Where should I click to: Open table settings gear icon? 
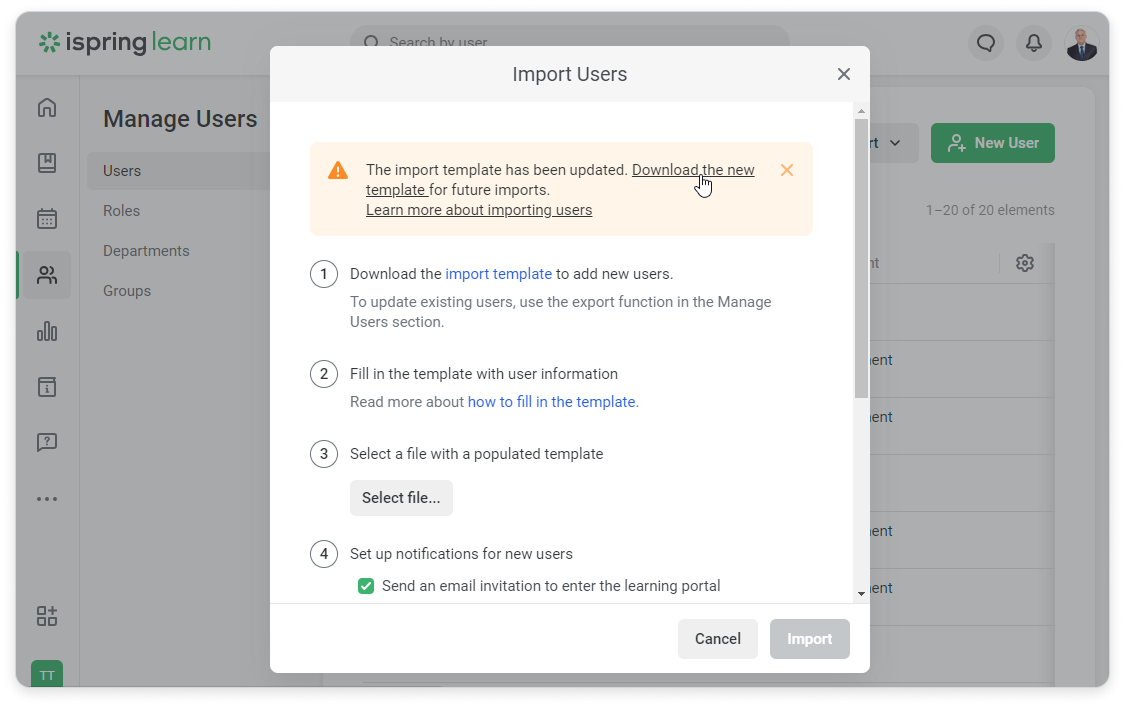[x=1025, y=263]
